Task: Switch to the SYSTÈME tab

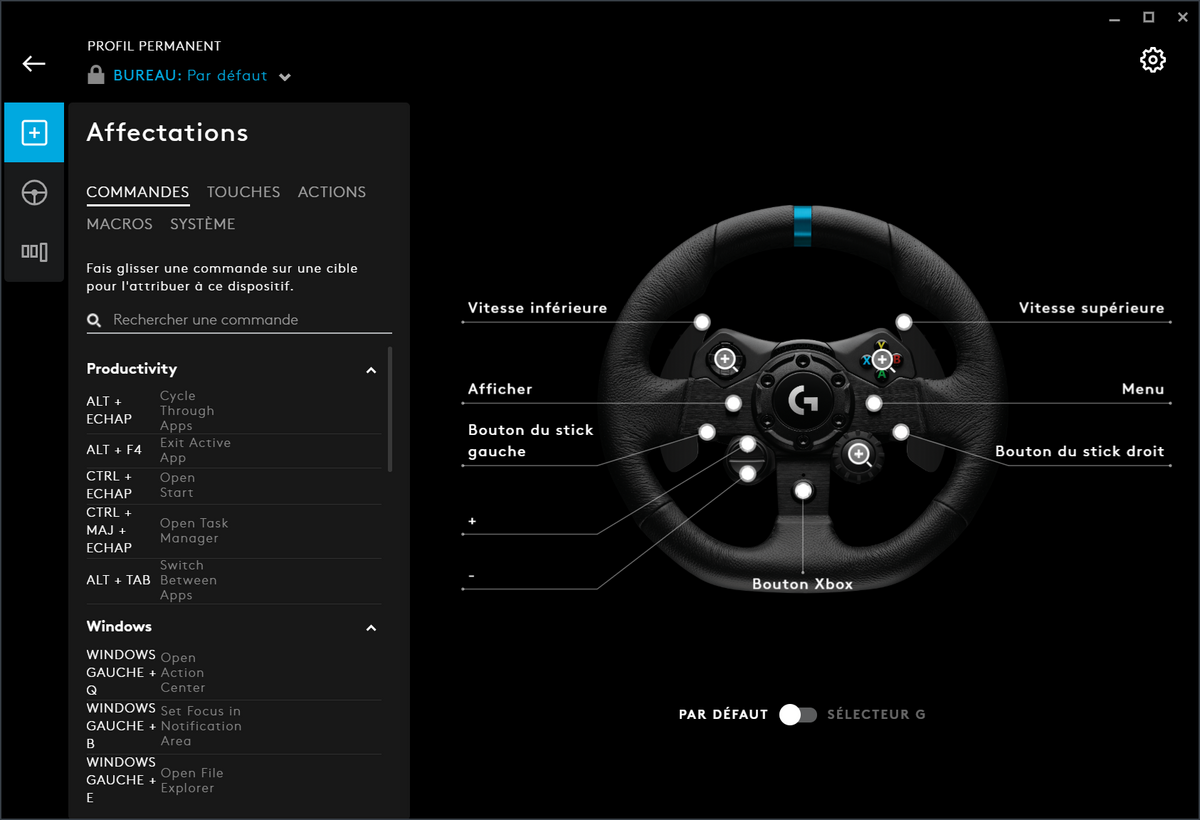Action: coord(203,224)
